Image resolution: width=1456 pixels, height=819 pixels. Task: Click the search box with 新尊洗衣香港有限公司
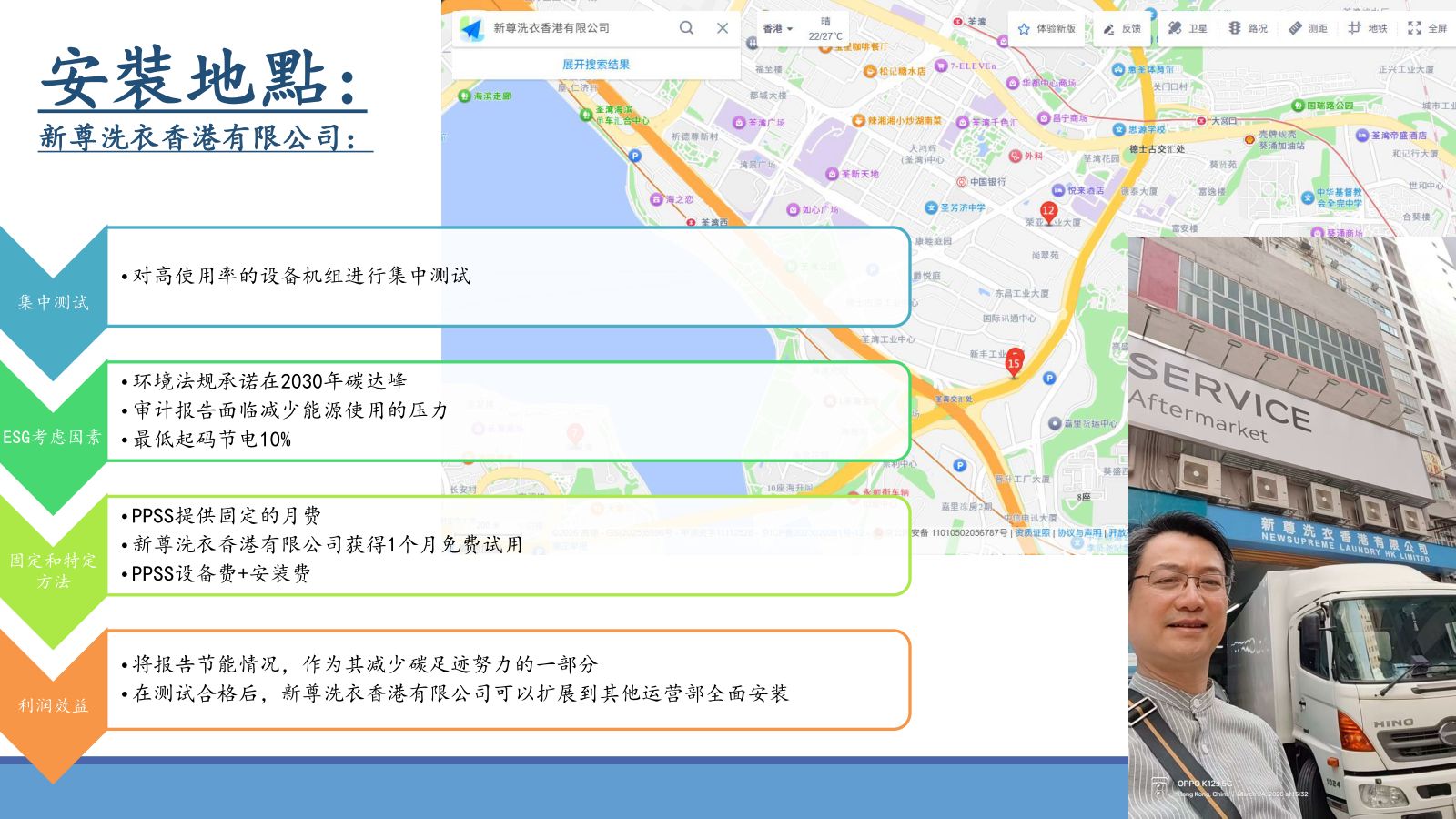(x=582, y=28)
